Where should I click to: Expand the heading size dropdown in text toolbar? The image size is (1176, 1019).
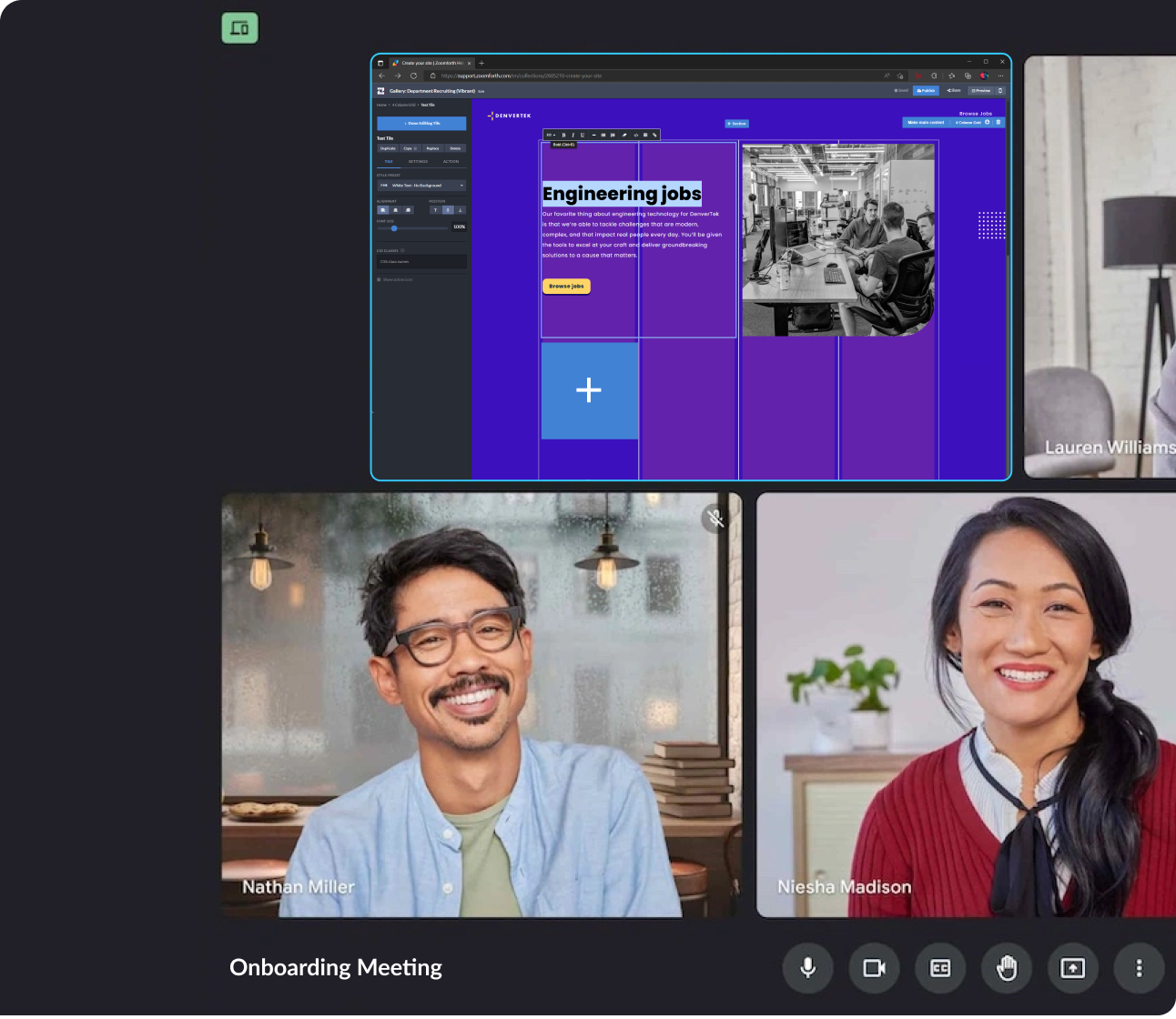pyautogui.click(x=551, y=135)
